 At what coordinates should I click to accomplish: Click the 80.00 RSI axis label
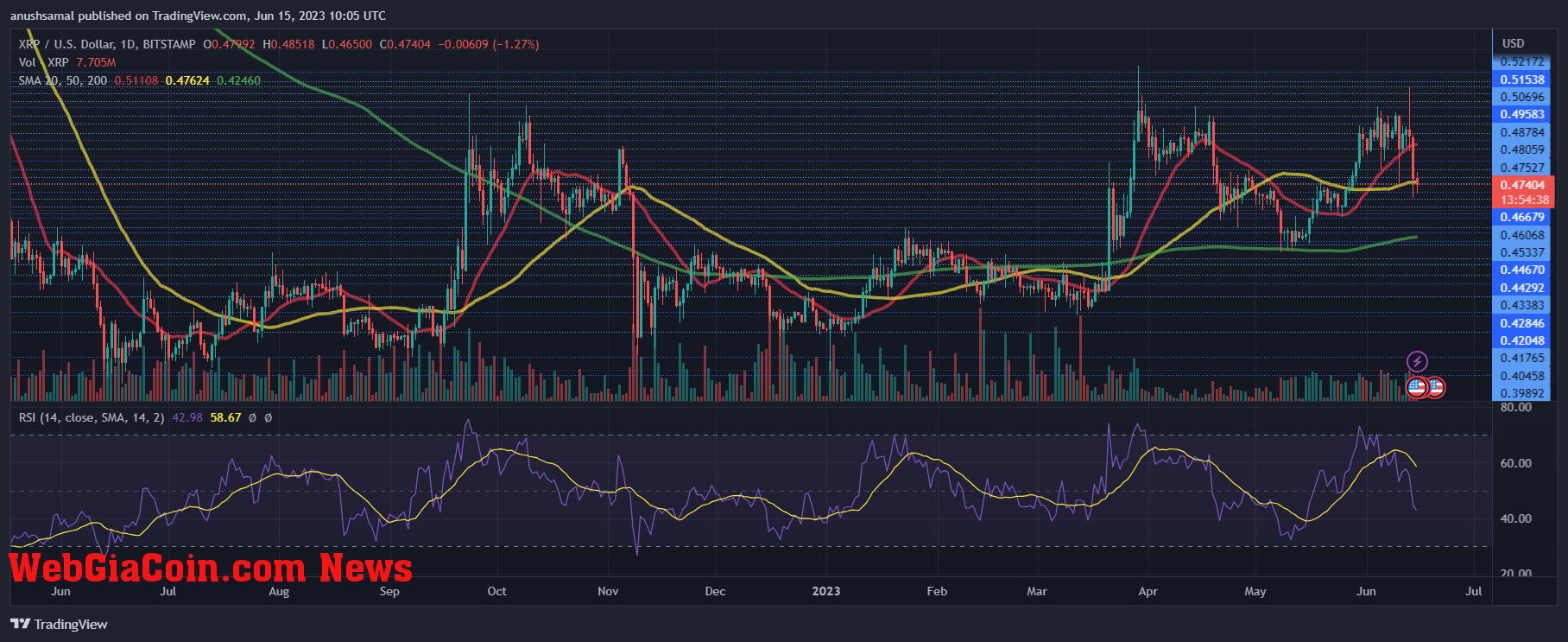[1516, 407]
